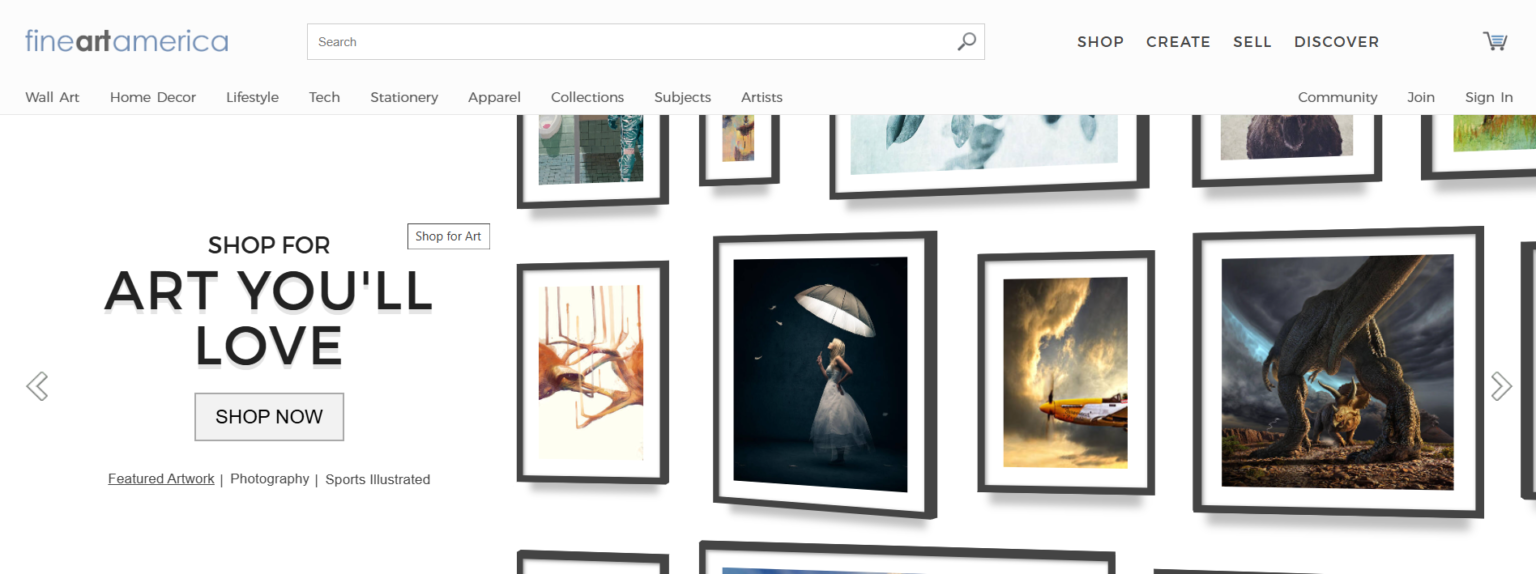Viewport: 1536px width, 574px height.
Task: Open Lifestyle category
Action: click(252, 97)
